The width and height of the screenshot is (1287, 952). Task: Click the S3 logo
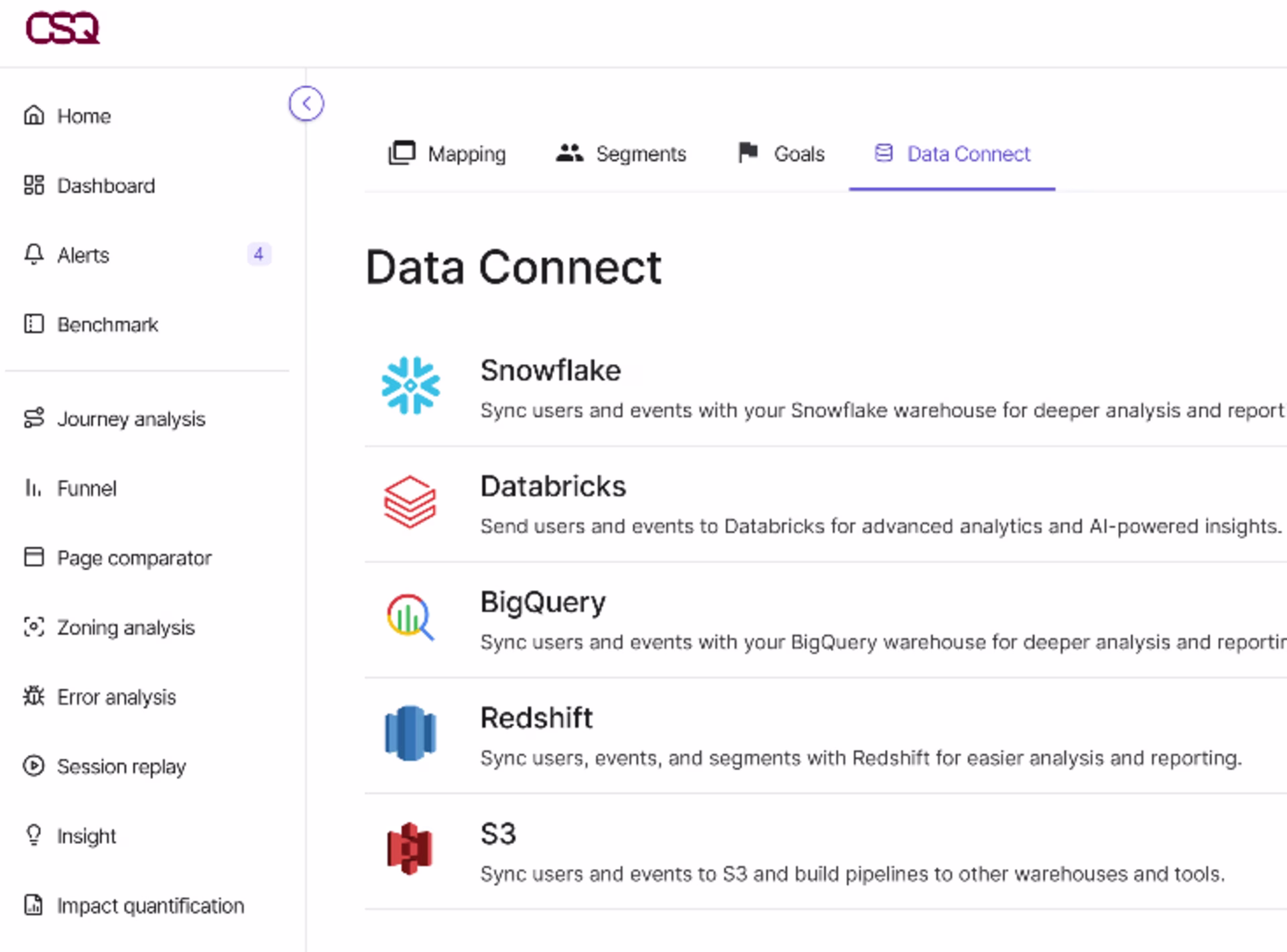[410, 849]
